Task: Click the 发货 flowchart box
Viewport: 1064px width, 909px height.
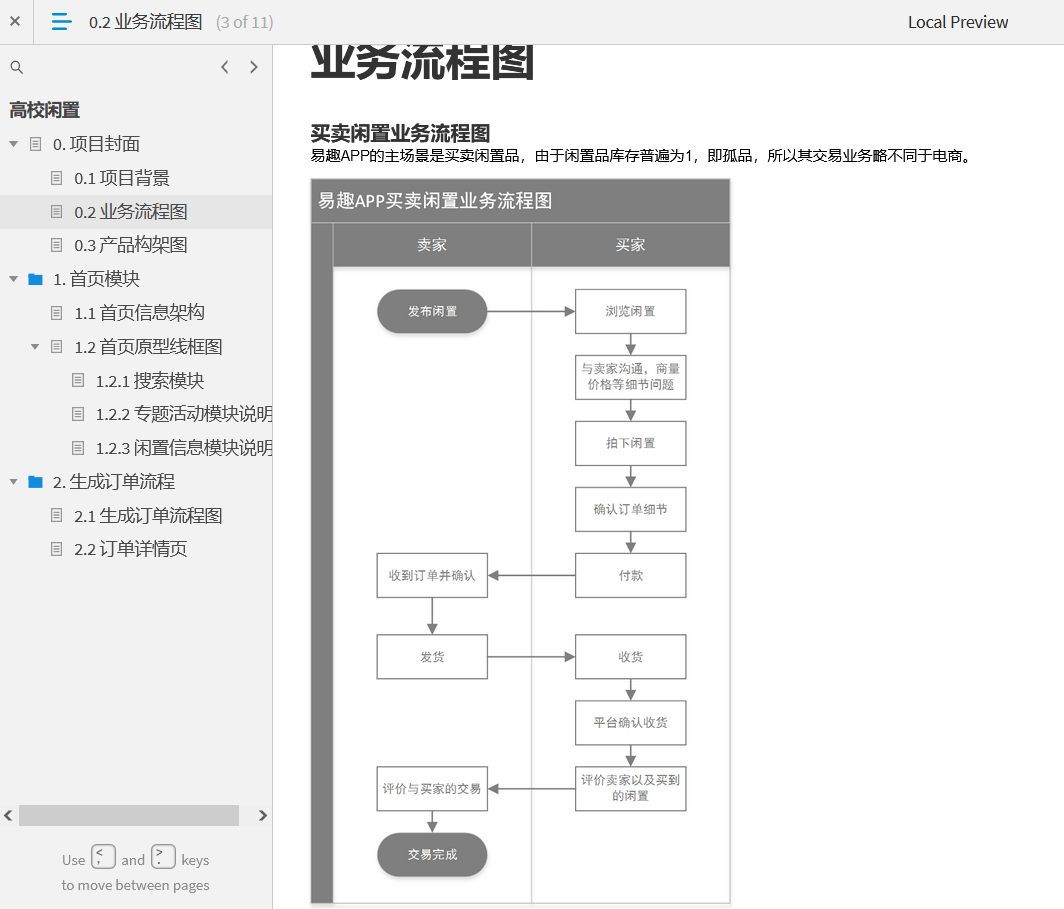Action: click(x=432, y=657)
